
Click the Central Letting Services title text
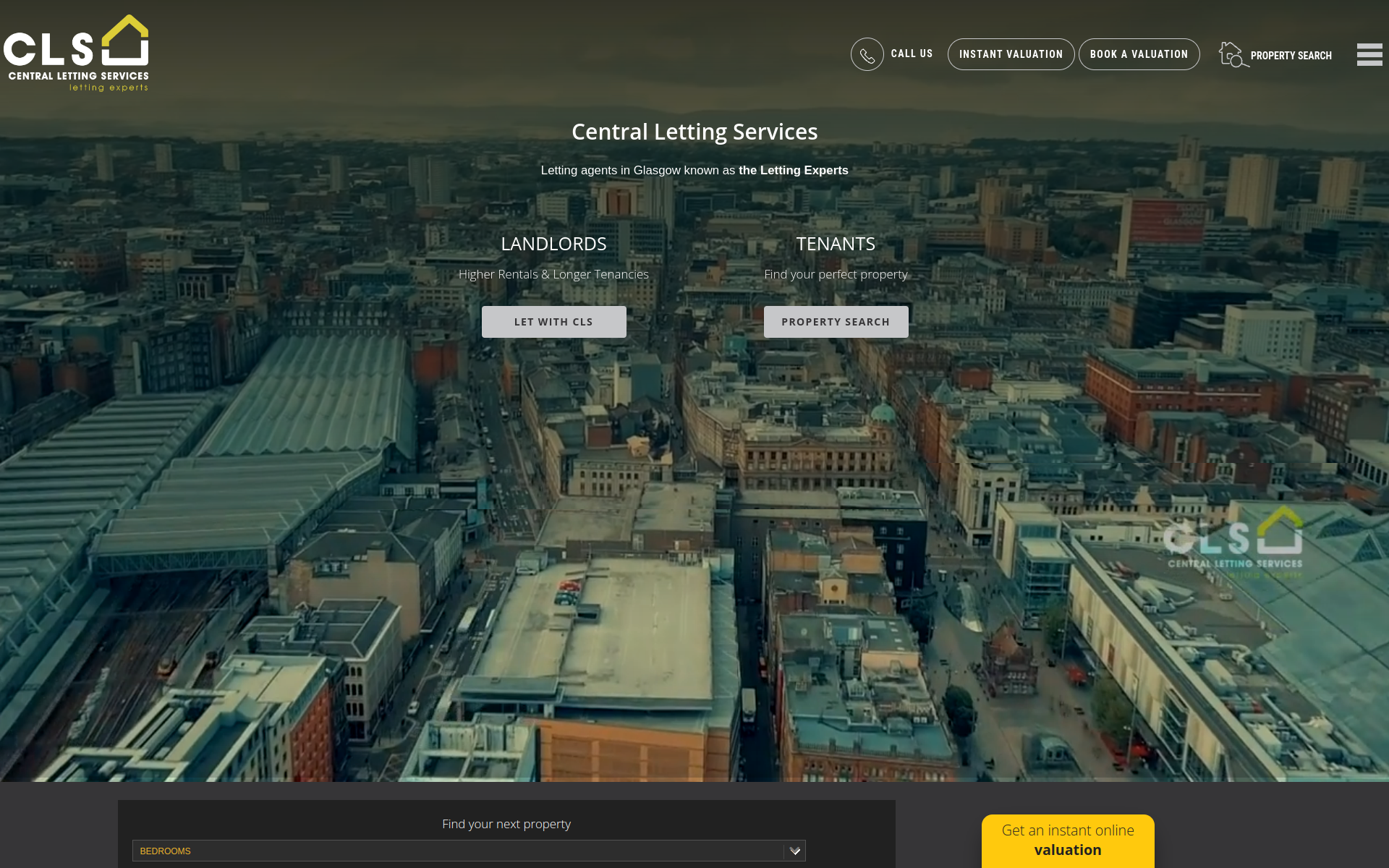[694, 132]
